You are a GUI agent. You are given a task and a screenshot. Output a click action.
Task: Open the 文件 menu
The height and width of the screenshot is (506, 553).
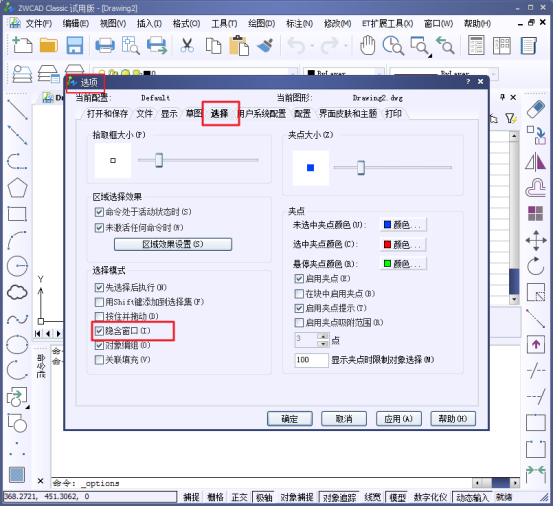point(38,24)
